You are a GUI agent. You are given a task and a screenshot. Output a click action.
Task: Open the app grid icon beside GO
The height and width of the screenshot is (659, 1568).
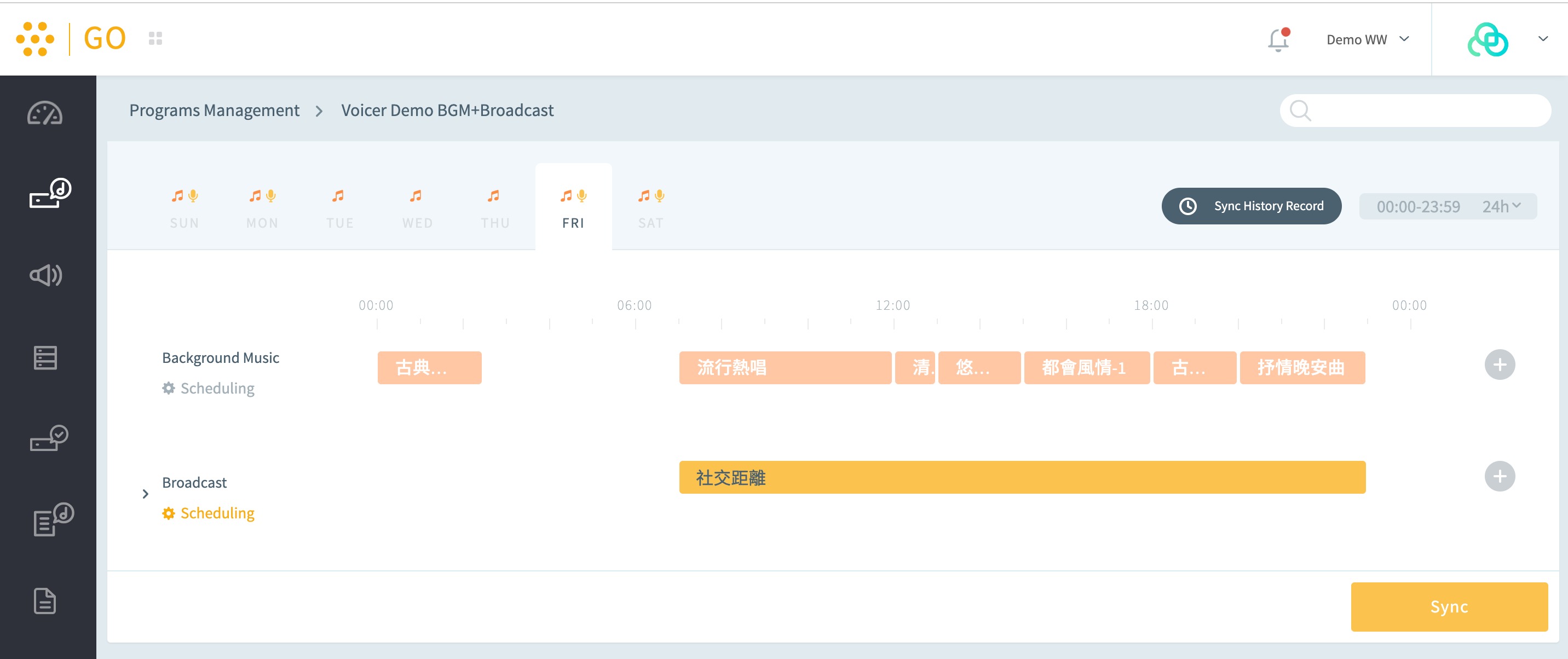point(155,39)
